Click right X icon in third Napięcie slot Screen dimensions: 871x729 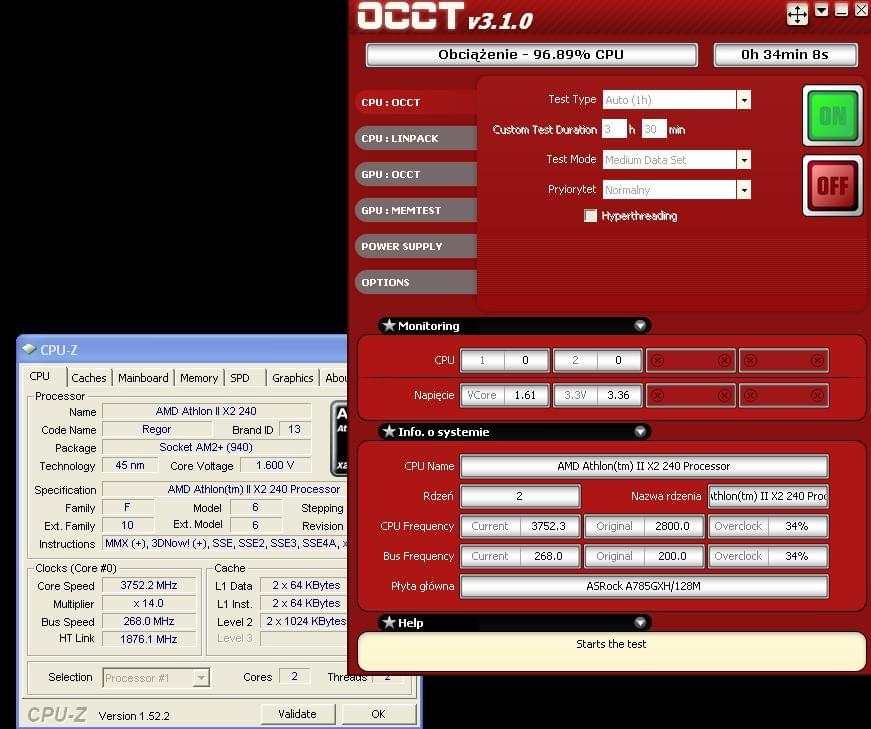click(x=724, y=396)
